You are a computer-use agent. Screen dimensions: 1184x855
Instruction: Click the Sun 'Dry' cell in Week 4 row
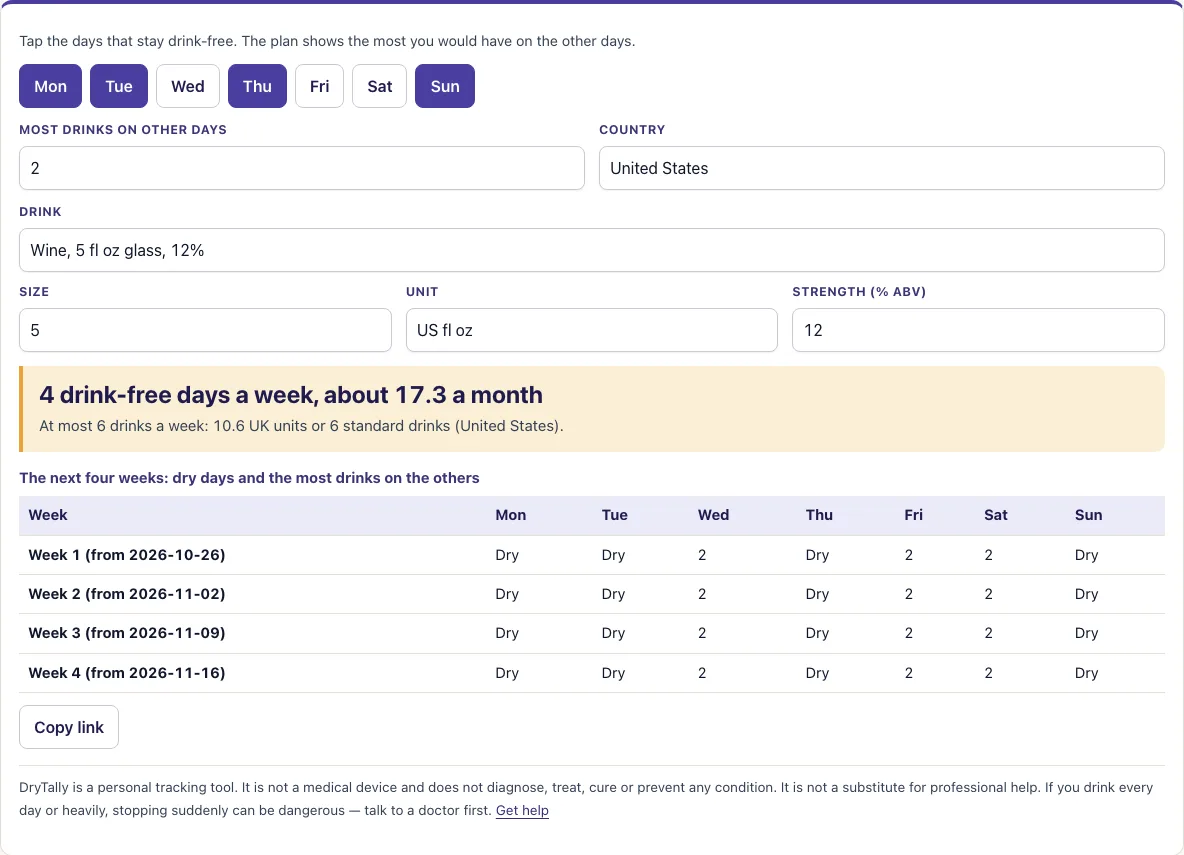1087,673
